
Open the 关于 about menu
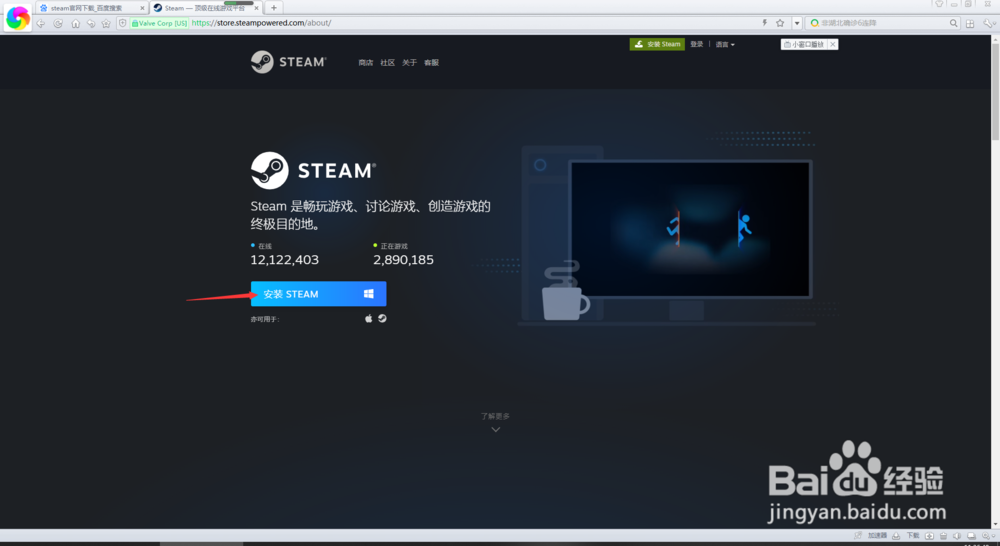pyautogui.click(x=409, y=63)
